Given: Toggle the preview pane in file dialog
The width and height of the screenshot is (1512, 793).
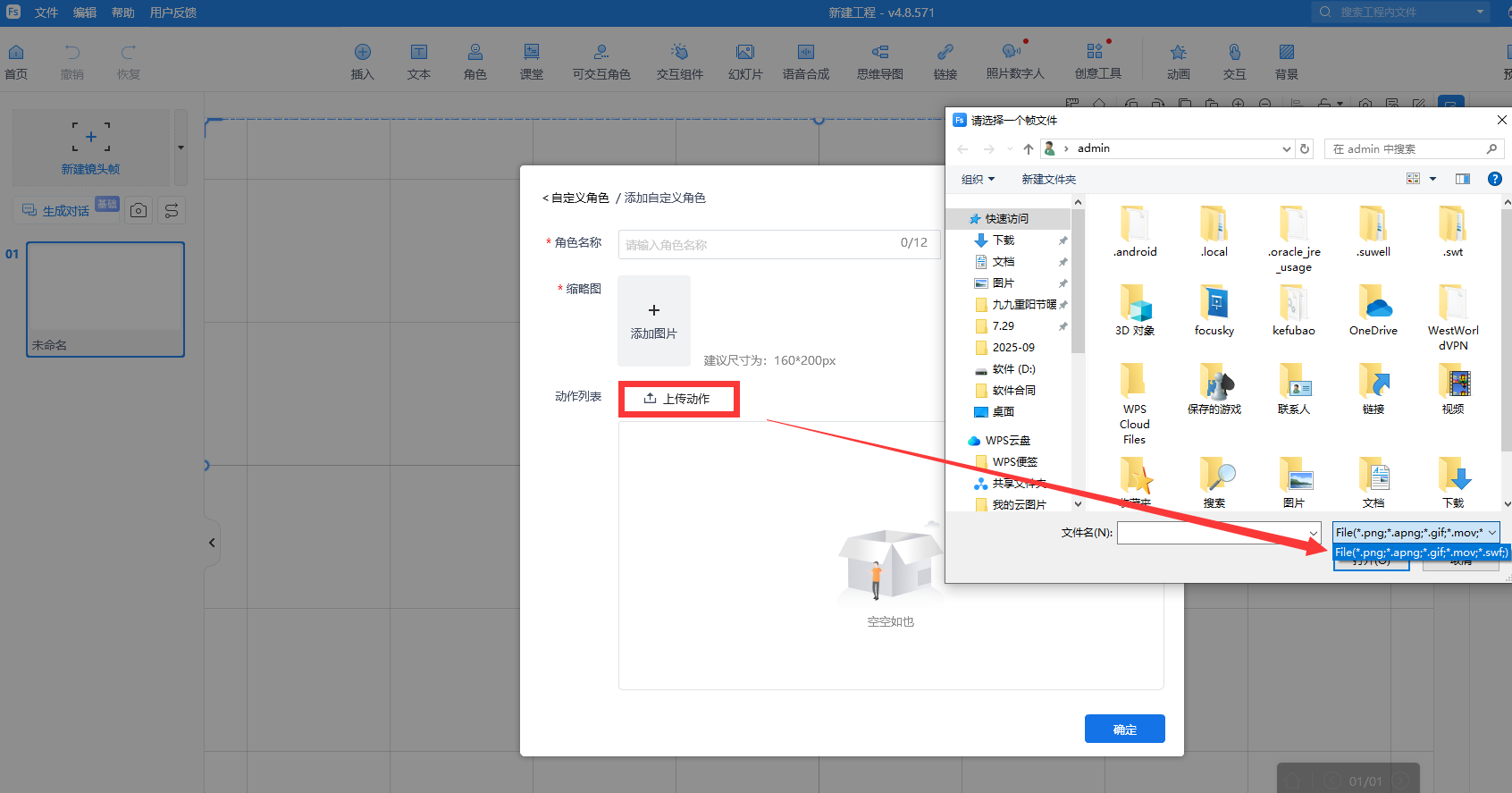Looking at the screenshot, I should pos(1462,179).
